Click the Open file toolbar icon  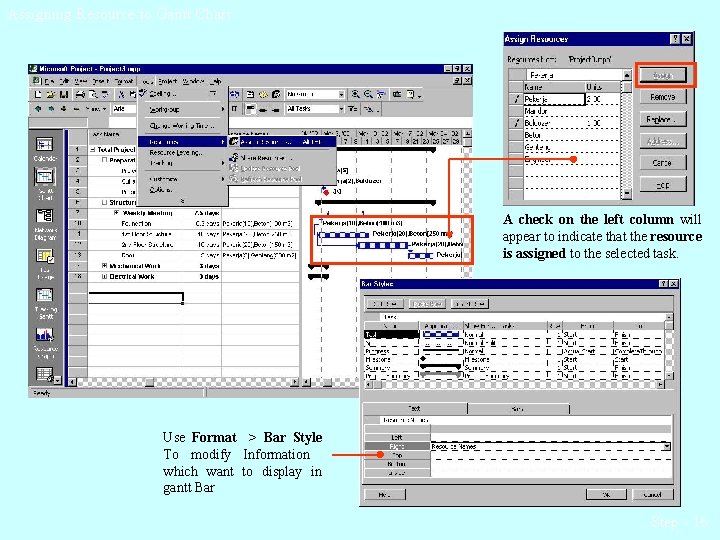point(51,94)
